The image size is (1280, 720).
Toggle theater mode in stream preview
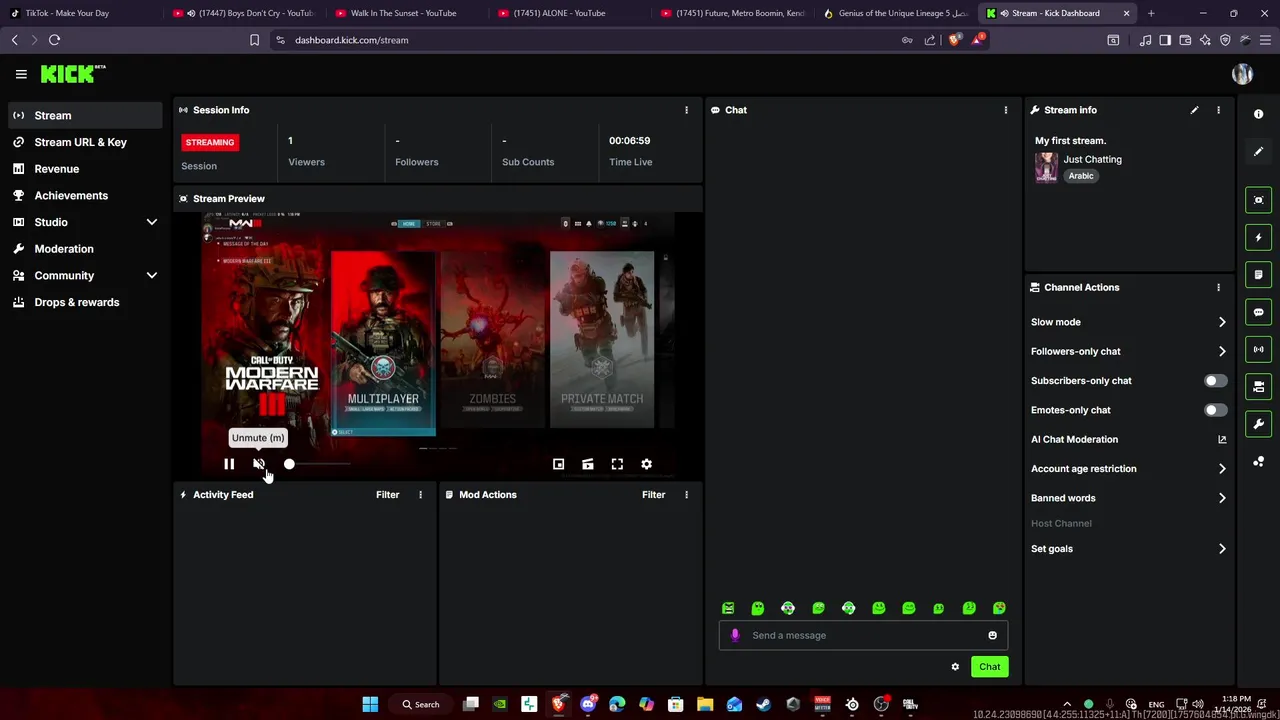588,464
